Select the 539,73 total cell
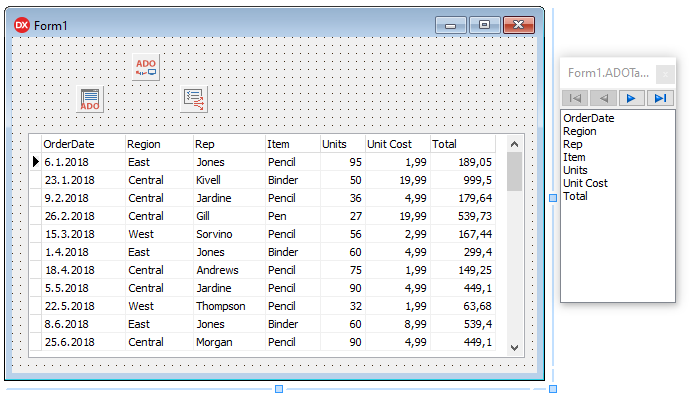This screenshot has width=694, height=400. 463,216
